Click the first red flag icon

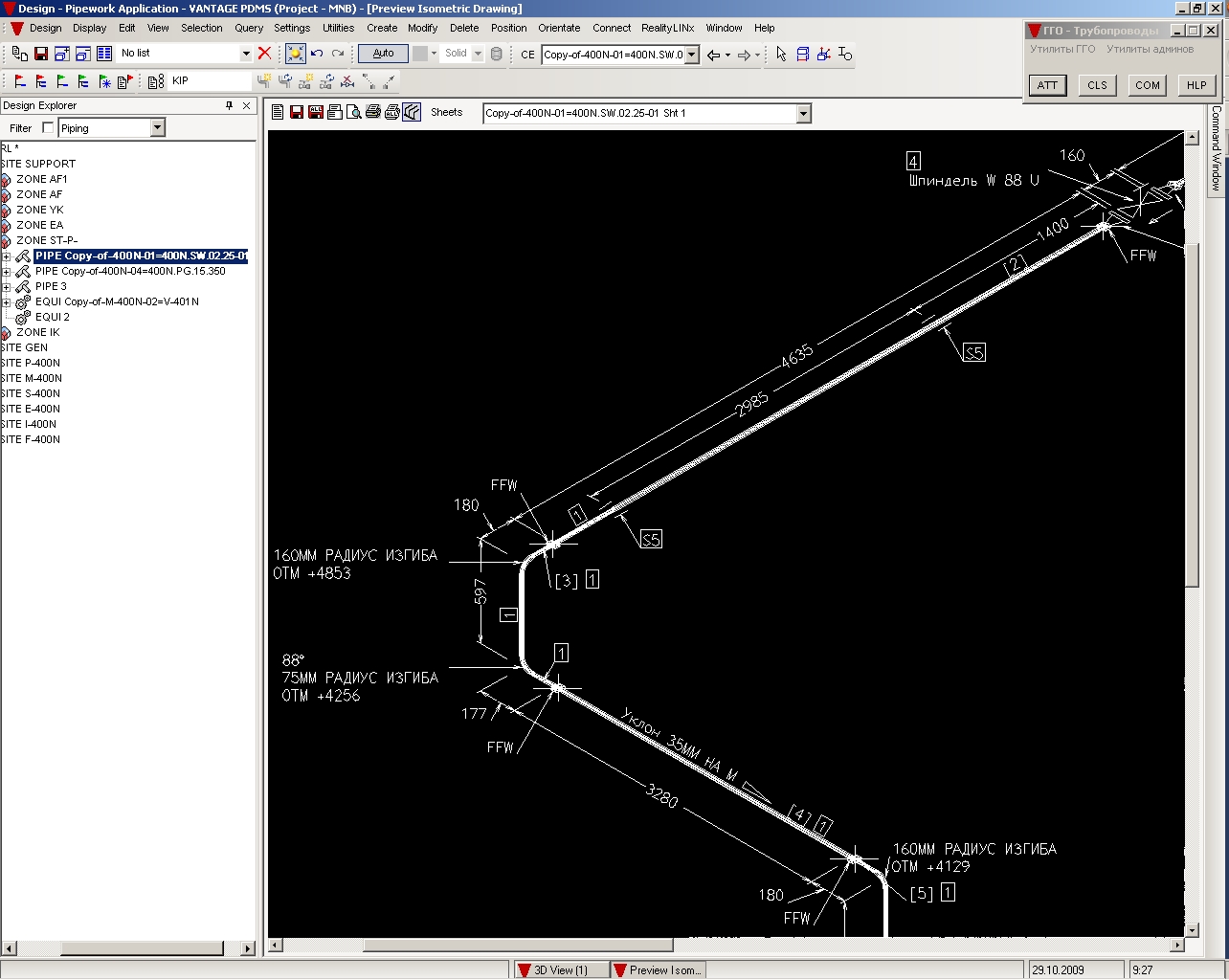20,81
